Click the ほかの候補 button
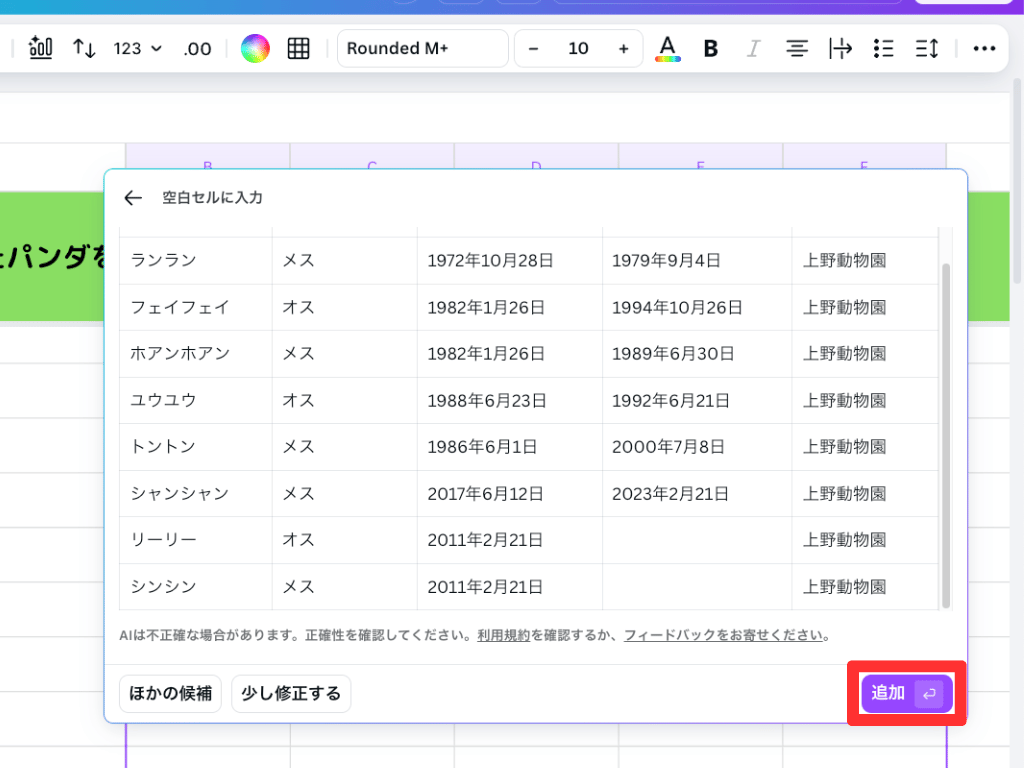 (x=170, y=694)
